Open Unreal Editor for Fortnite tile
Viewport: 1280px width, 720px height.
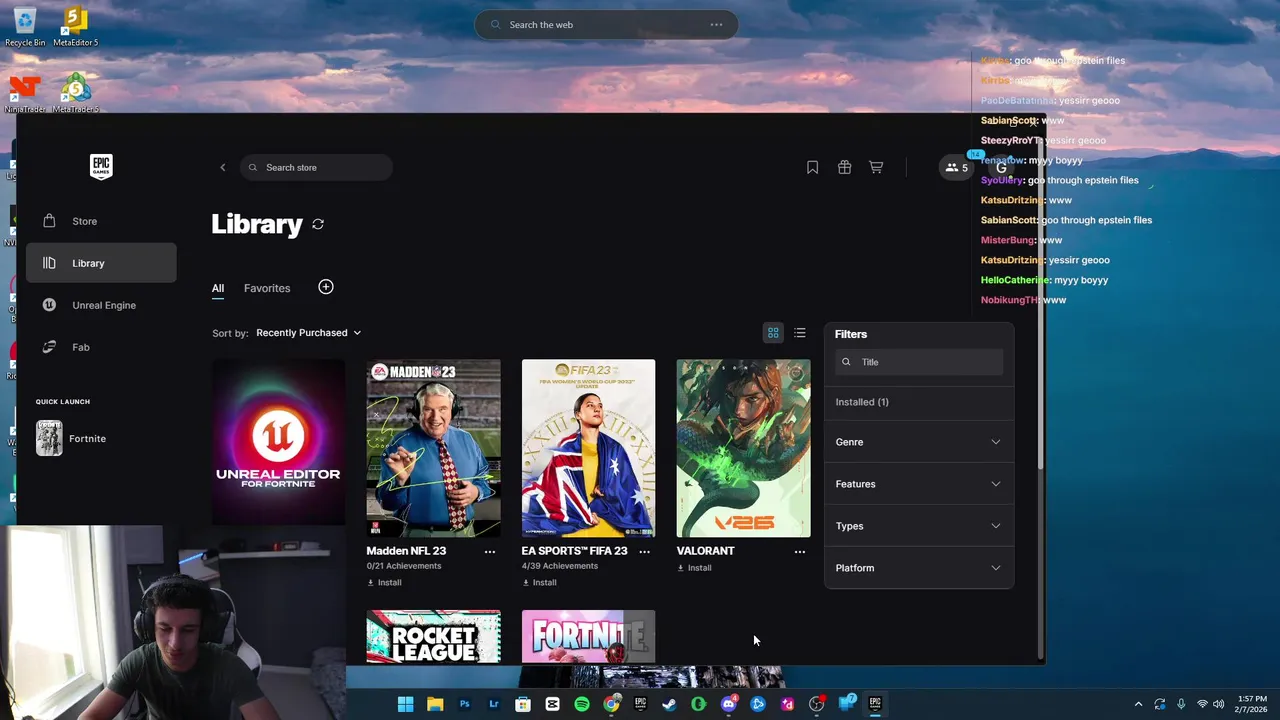point(278,443)
